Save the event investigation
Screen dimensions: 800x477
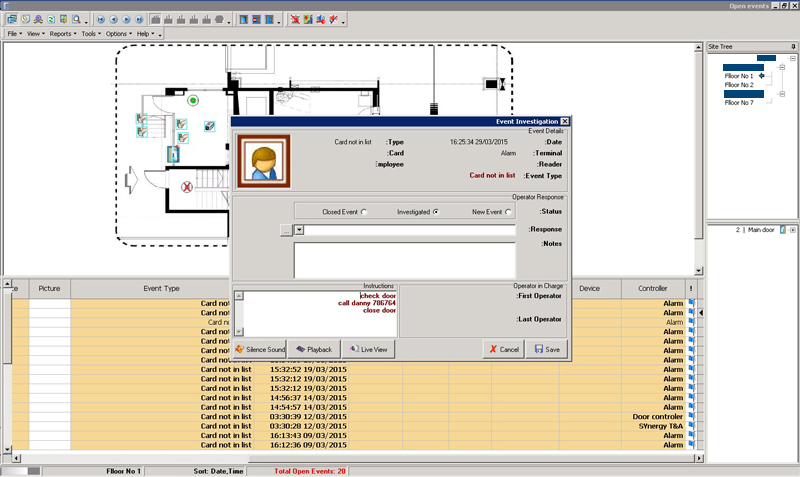coord(547,349)
